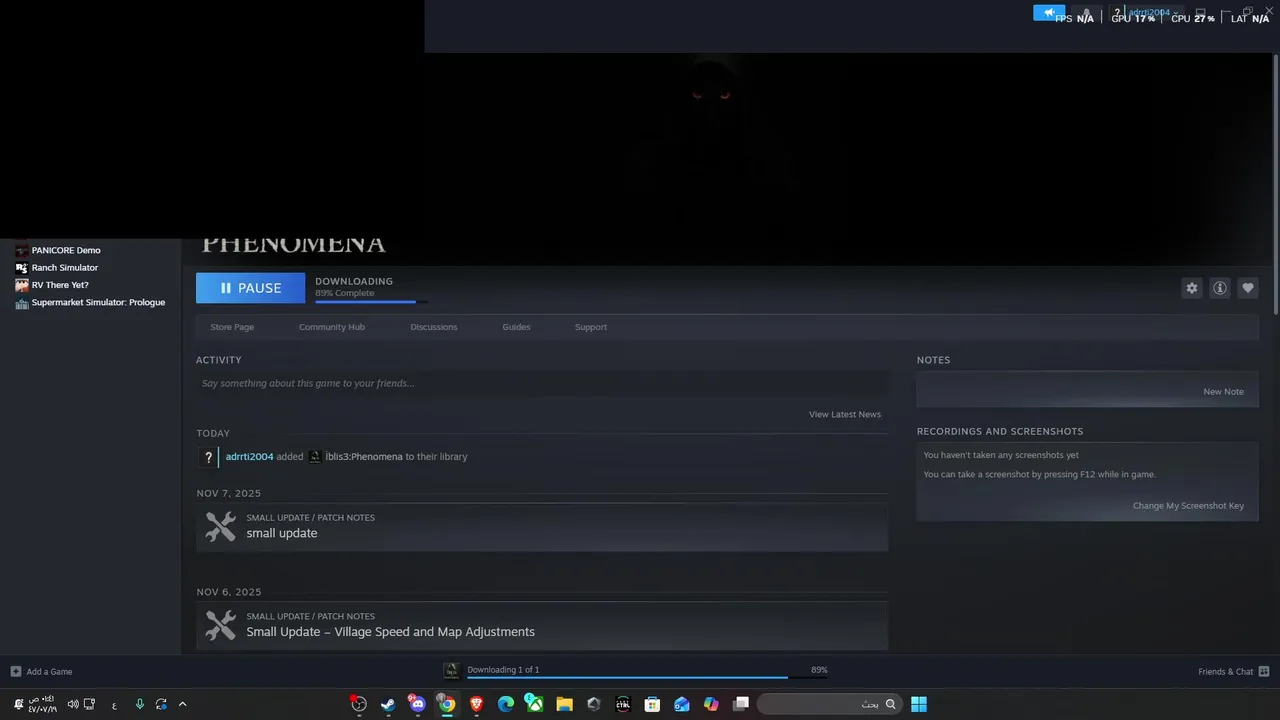Click the PANICORE Demo game icon
The image size is (1280, 720).
pos(21,251)
